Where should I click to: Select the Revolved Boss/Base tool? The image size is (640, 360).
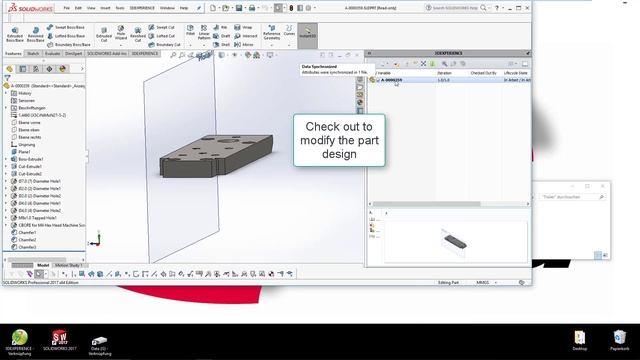[36, 35]
